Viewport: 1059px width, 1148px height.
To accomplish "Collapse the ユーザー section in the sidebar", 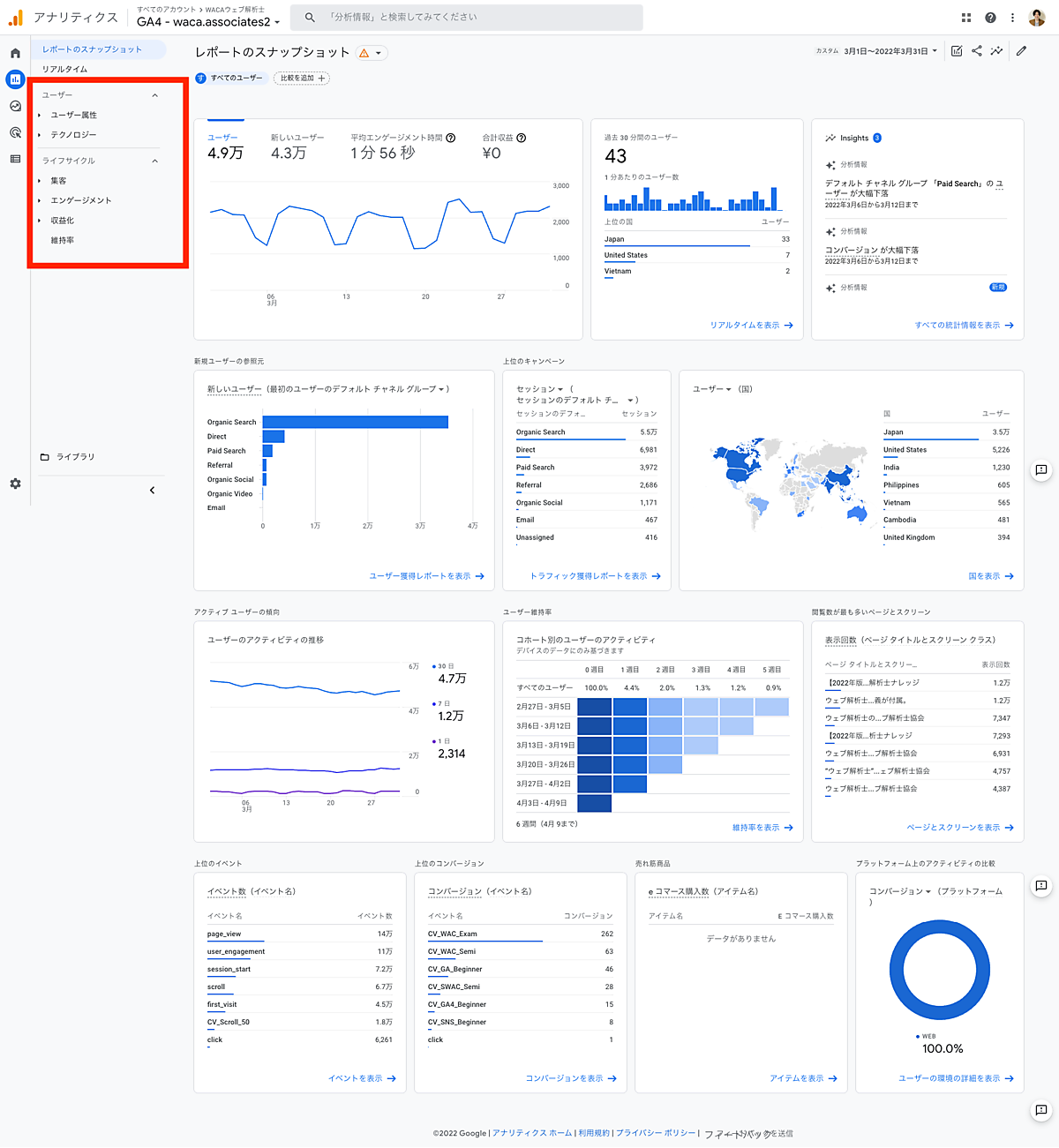I will [x=155, y=95].
